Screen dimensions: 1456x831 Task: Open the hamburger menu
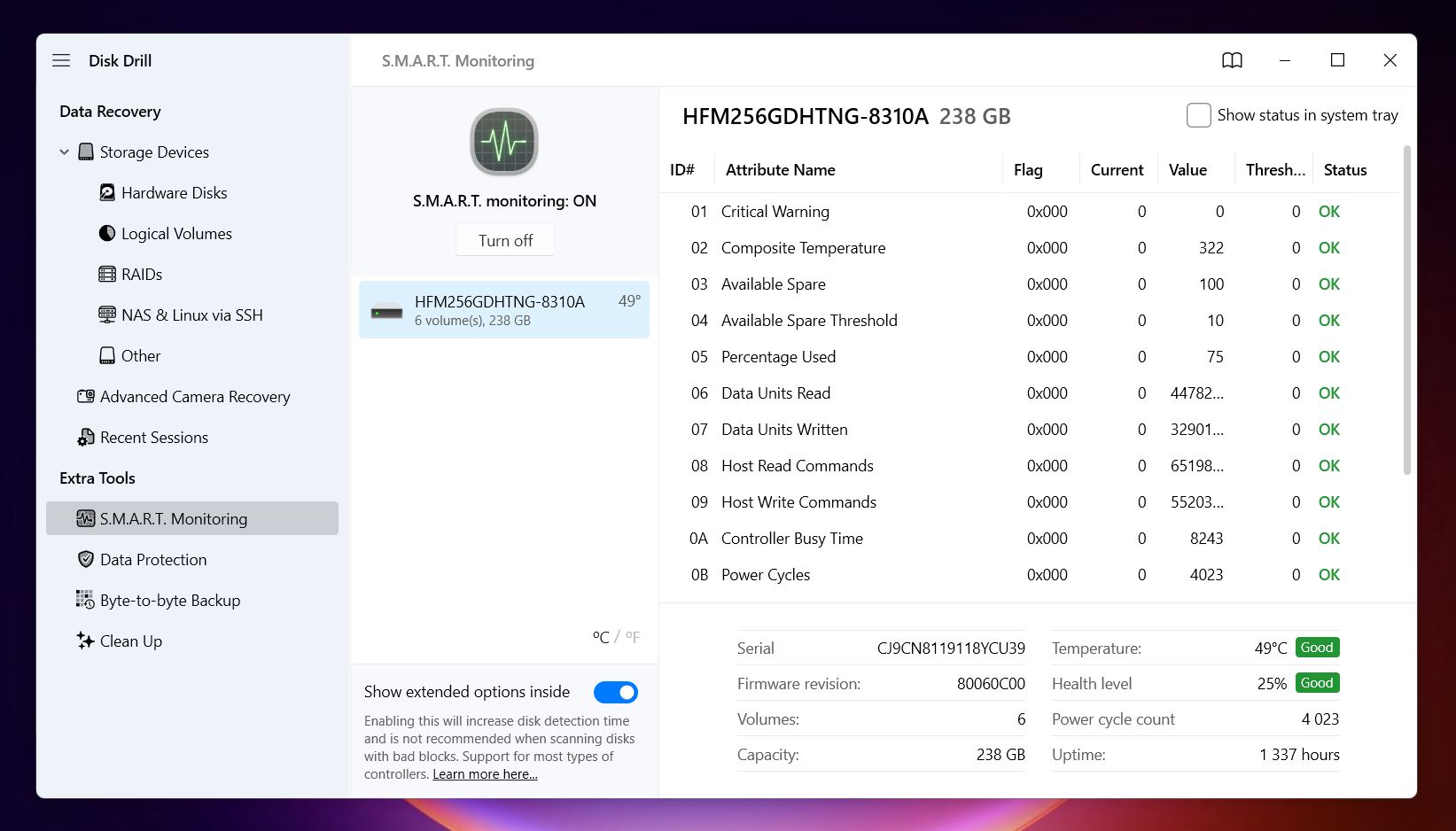point(61,60)
